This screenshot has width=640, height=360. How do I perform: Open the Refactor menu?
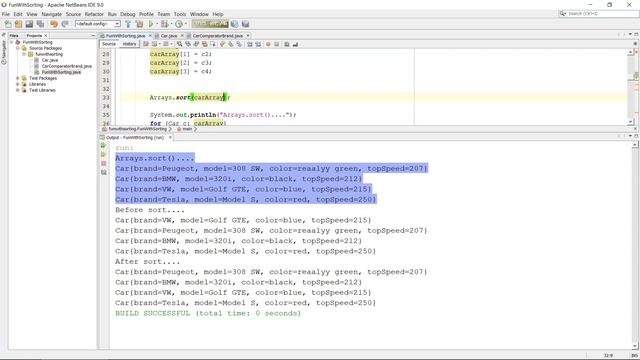click(94, 14)
